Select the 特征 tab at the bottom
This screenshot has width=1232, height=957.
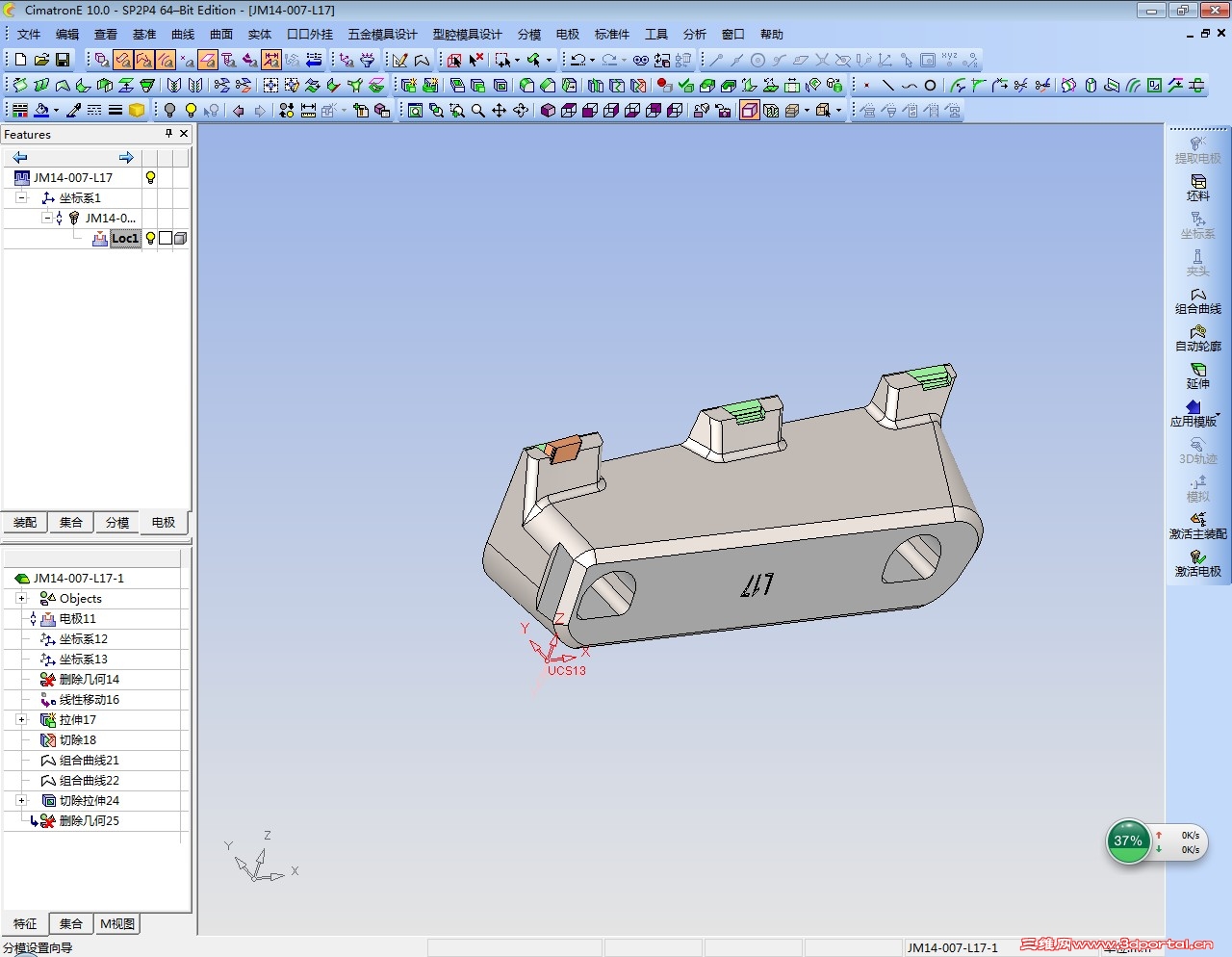click(25, 923)
